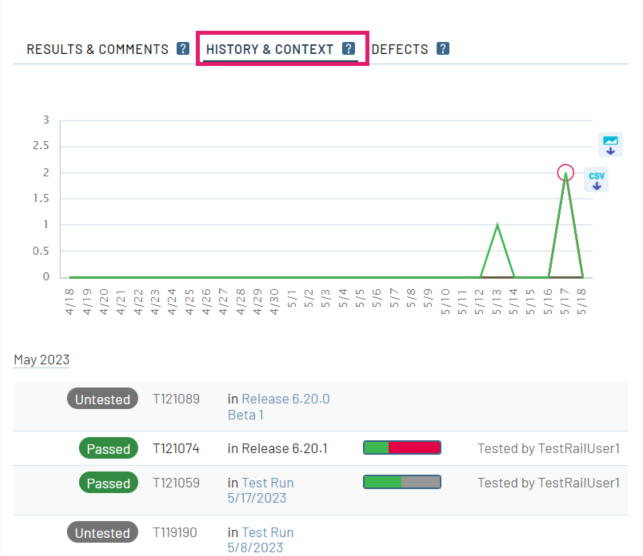Click green-red progress bar for Release 6.20.1

(402, 449)
